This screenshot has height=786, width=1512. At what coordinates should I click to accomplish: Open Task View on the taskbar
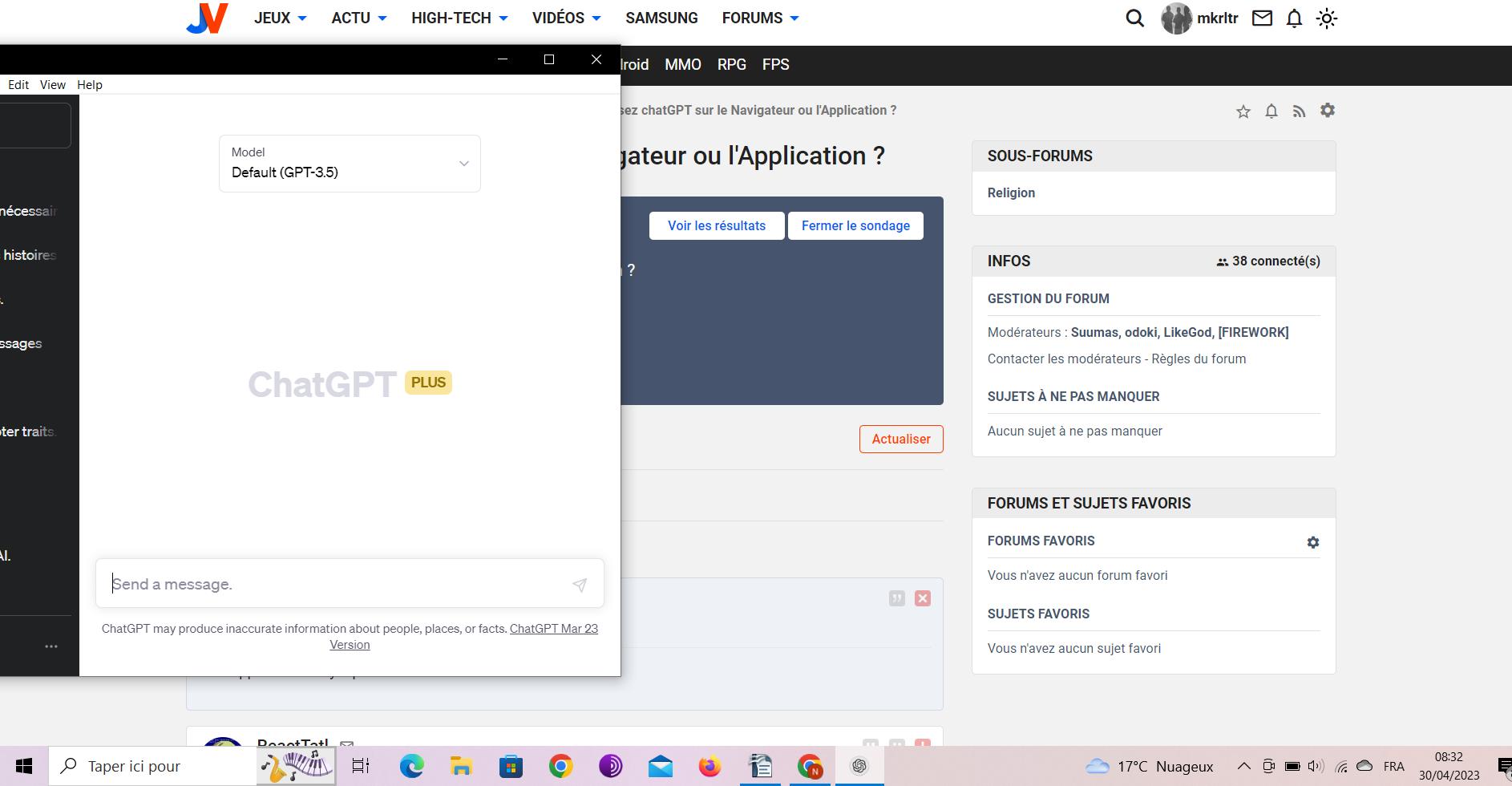[361, 766]
